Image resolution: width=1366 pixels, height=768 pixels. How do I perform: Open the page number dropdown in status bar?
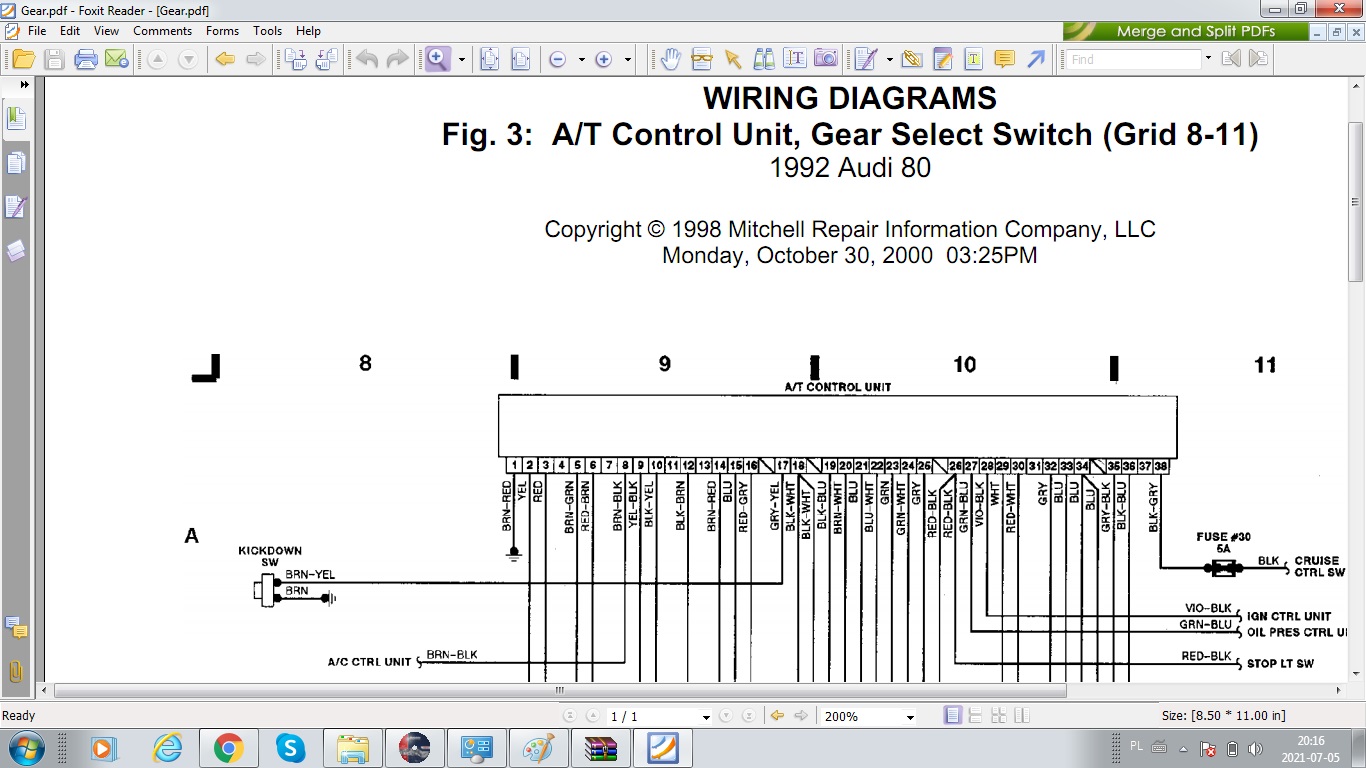(x=706, y=717)
